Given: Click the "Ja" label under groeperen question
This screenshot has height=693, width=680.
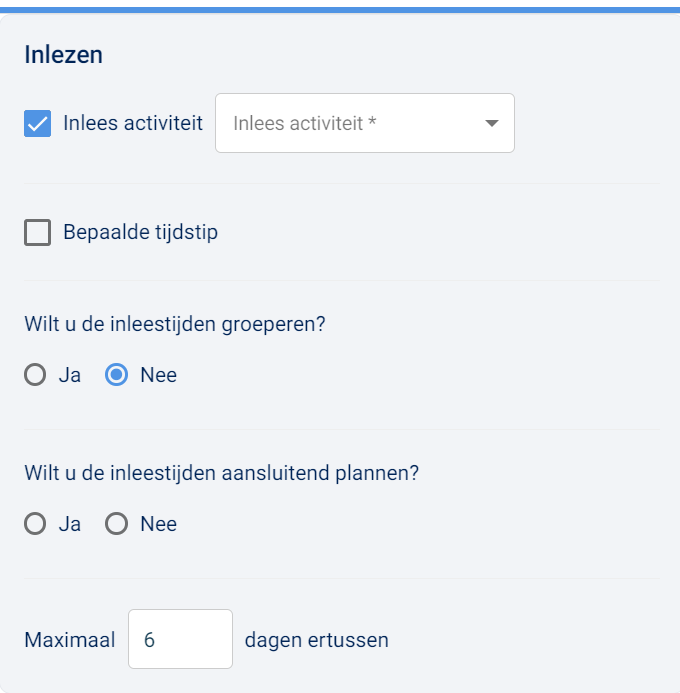Looking at the screenshot, I should click(70, 375).
